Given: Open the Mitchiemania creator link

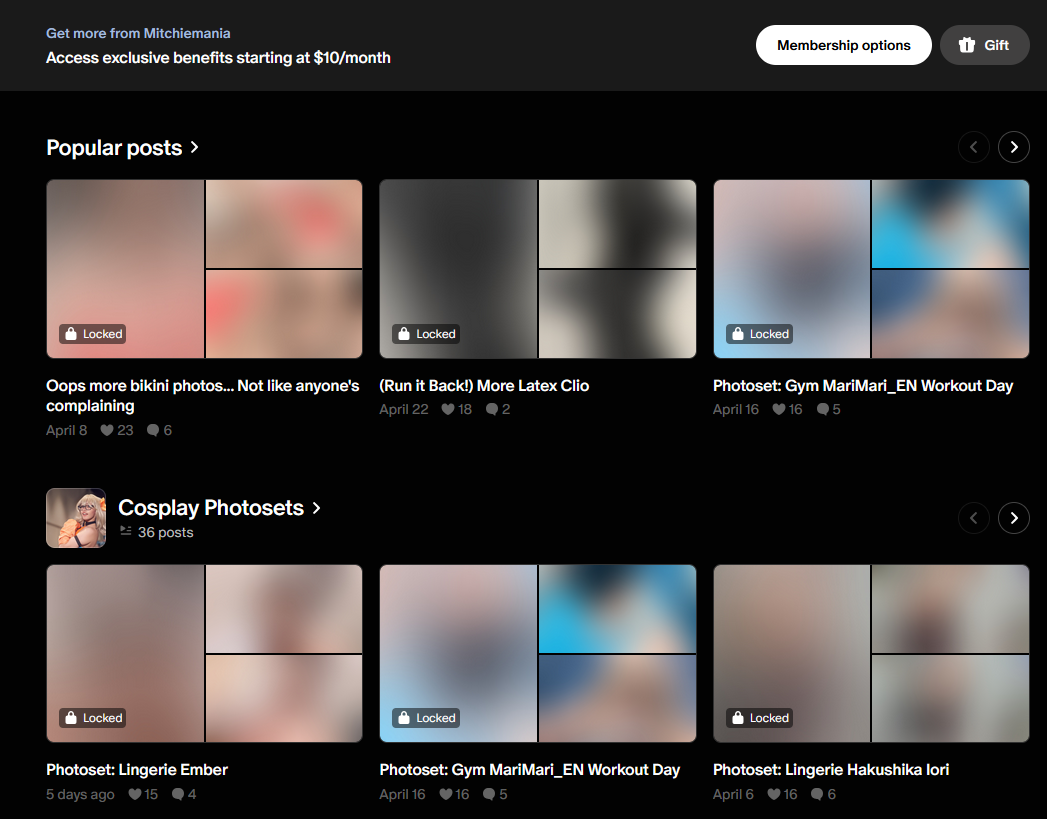Looking at the screenshot, I should coord(138,33).
